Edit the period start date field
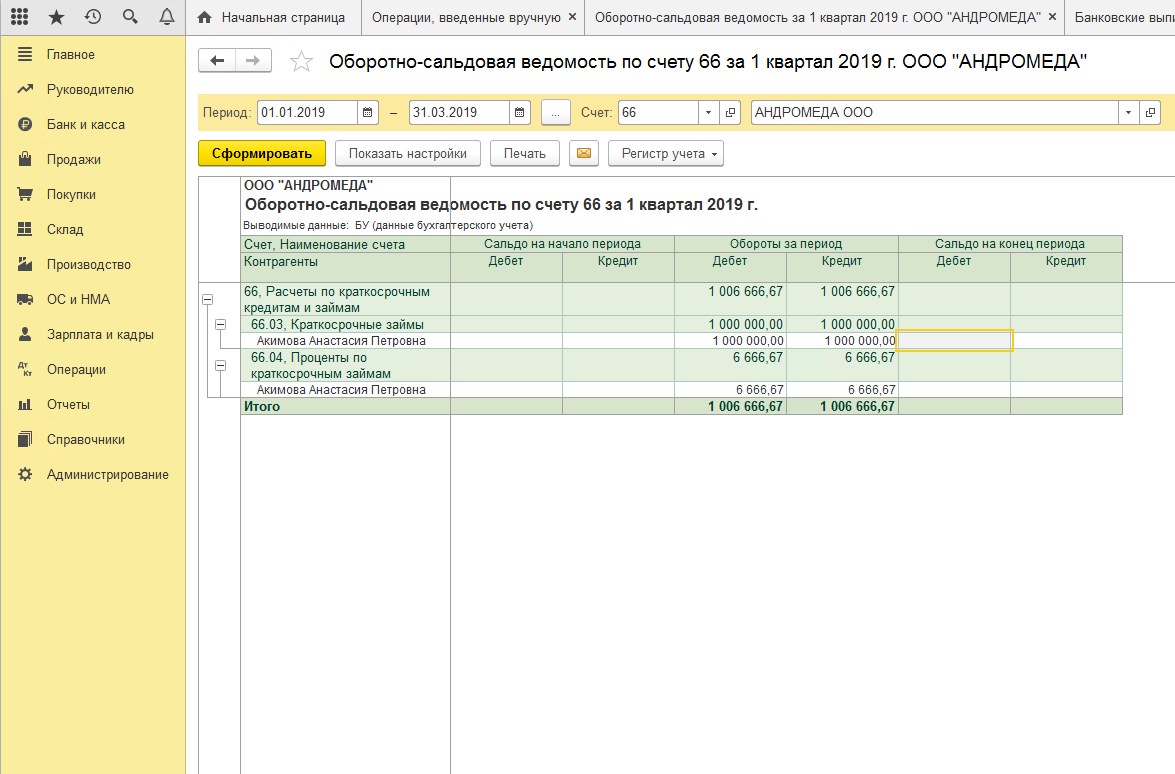 [x=307, y=112]
